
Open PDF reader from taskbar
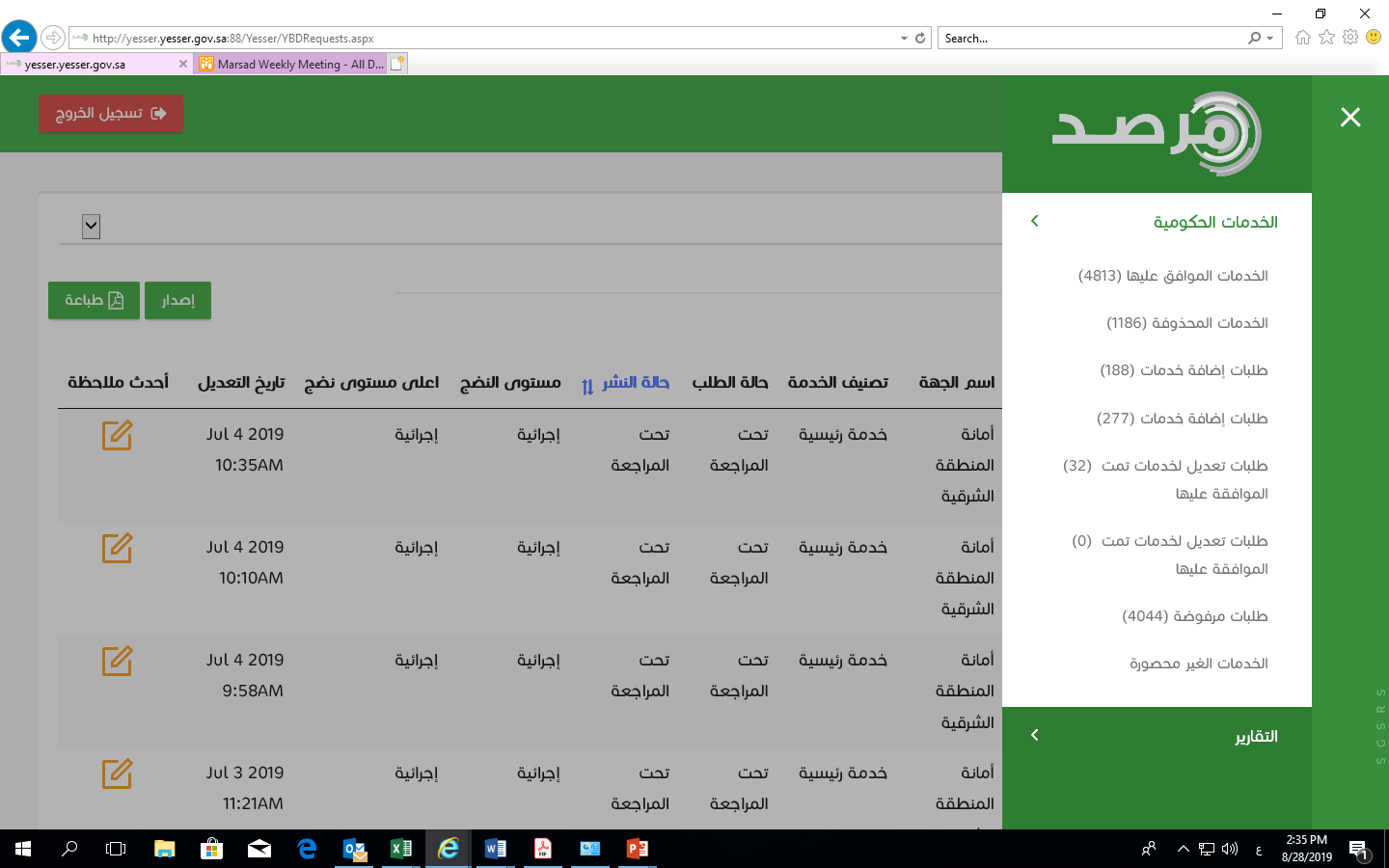543,849
